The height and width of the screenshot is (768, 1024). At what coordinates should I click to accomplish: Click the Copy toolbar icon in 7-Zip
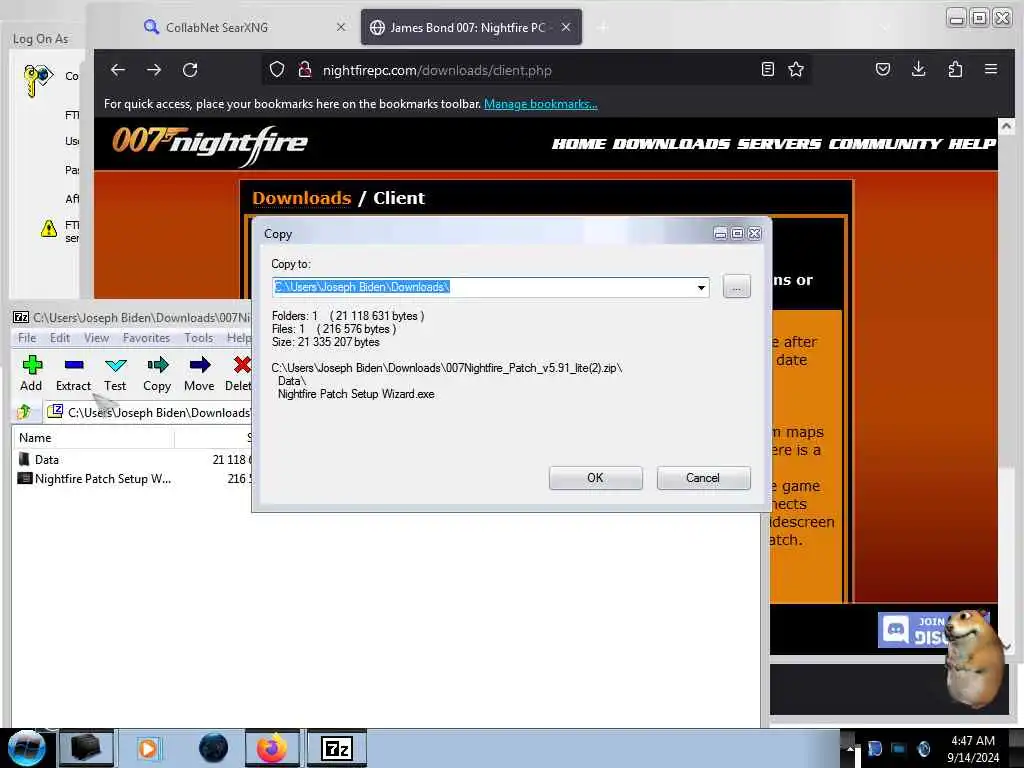(157, 374)
